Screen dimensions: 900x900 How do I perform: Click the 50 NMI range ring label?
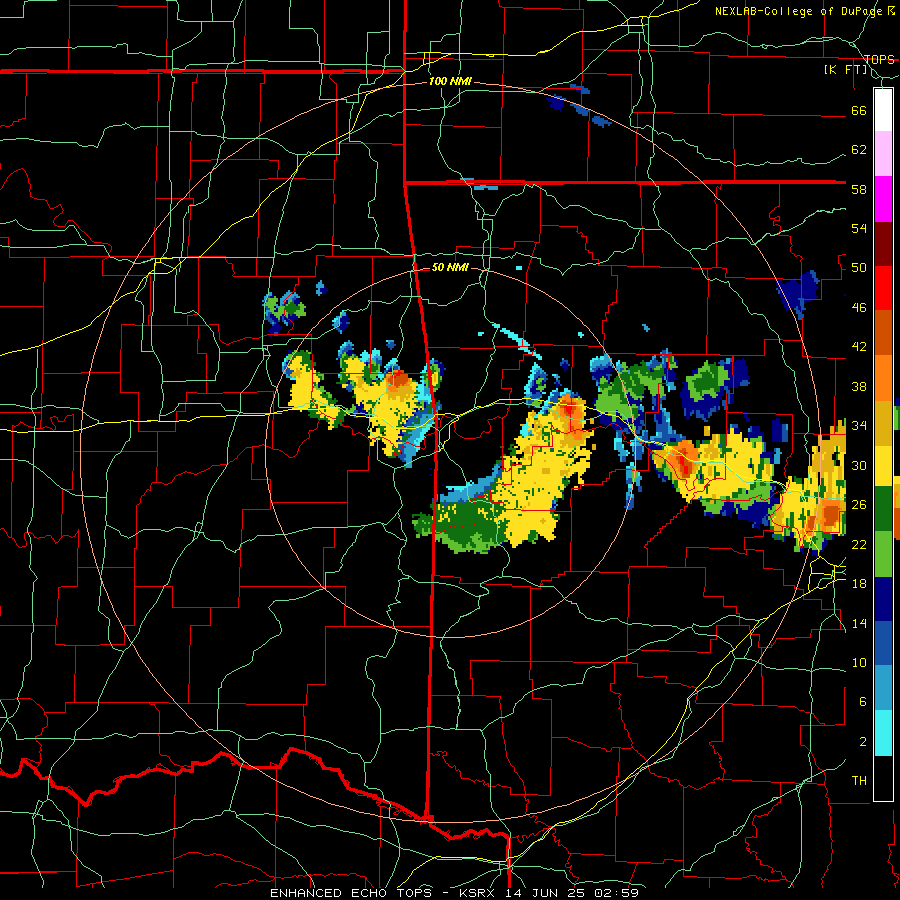450,267
